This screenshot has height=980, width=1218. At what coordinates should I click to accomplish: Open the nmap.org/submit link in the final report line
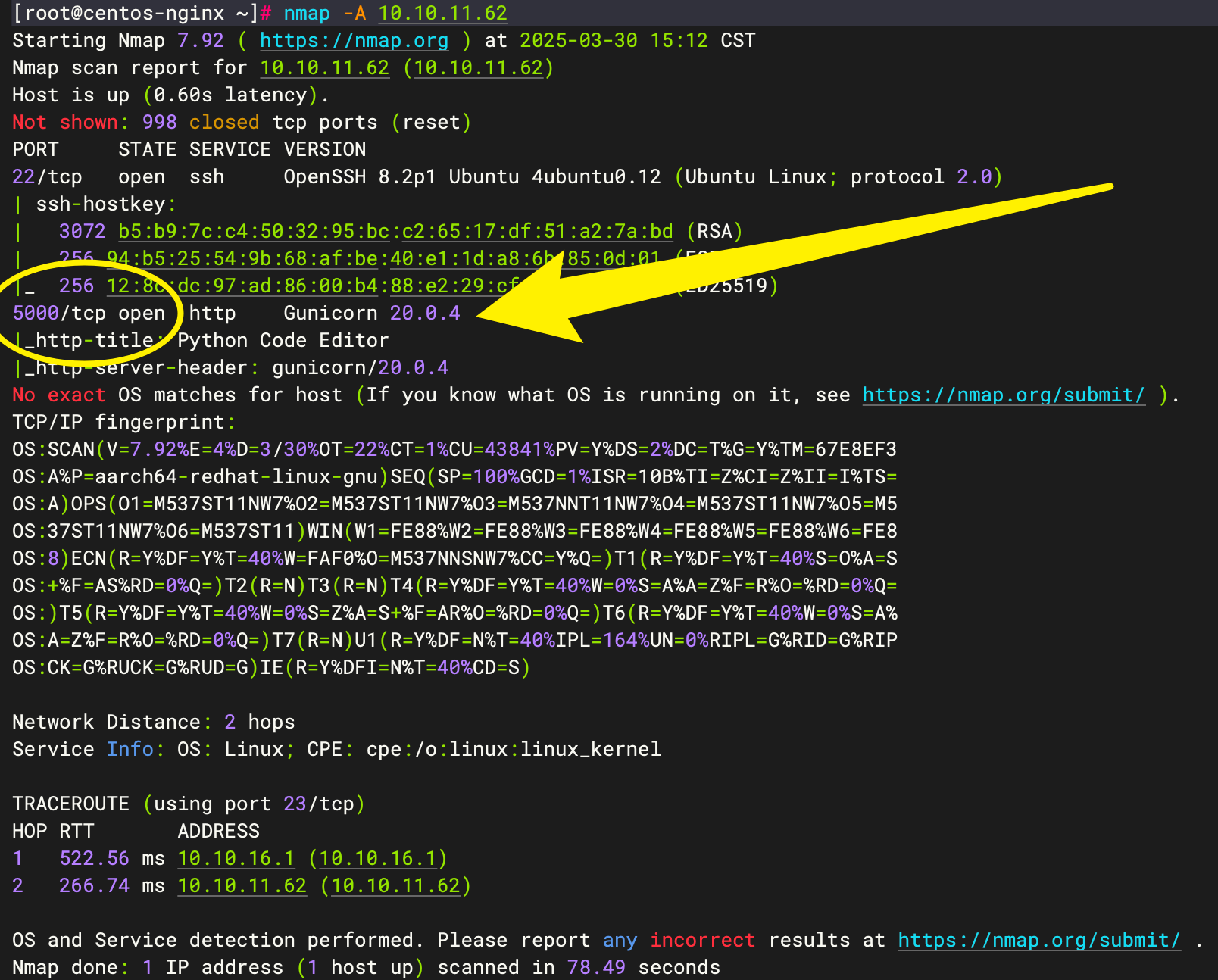coord(1038,941)
